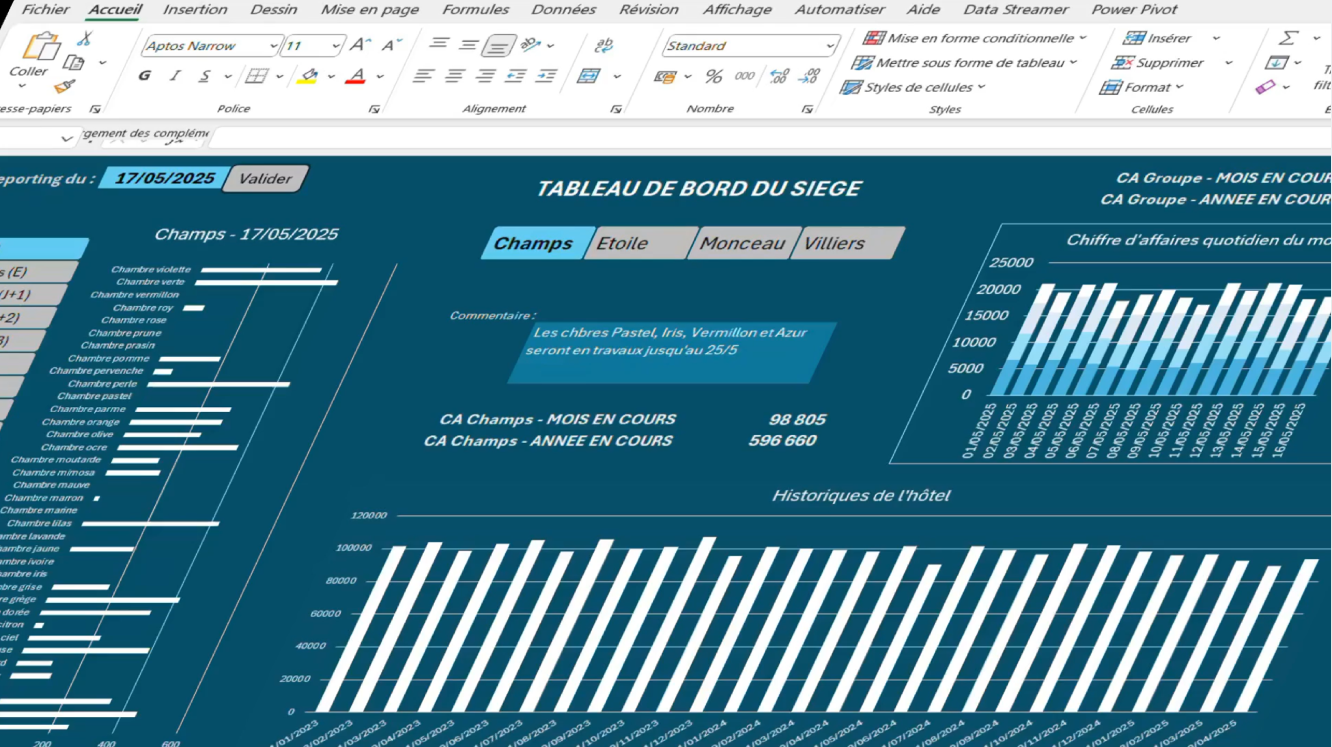Viewport: 1332px width, 747px height.
Task: Select the Villiers hotel button
Action: [x=845, y=243]
